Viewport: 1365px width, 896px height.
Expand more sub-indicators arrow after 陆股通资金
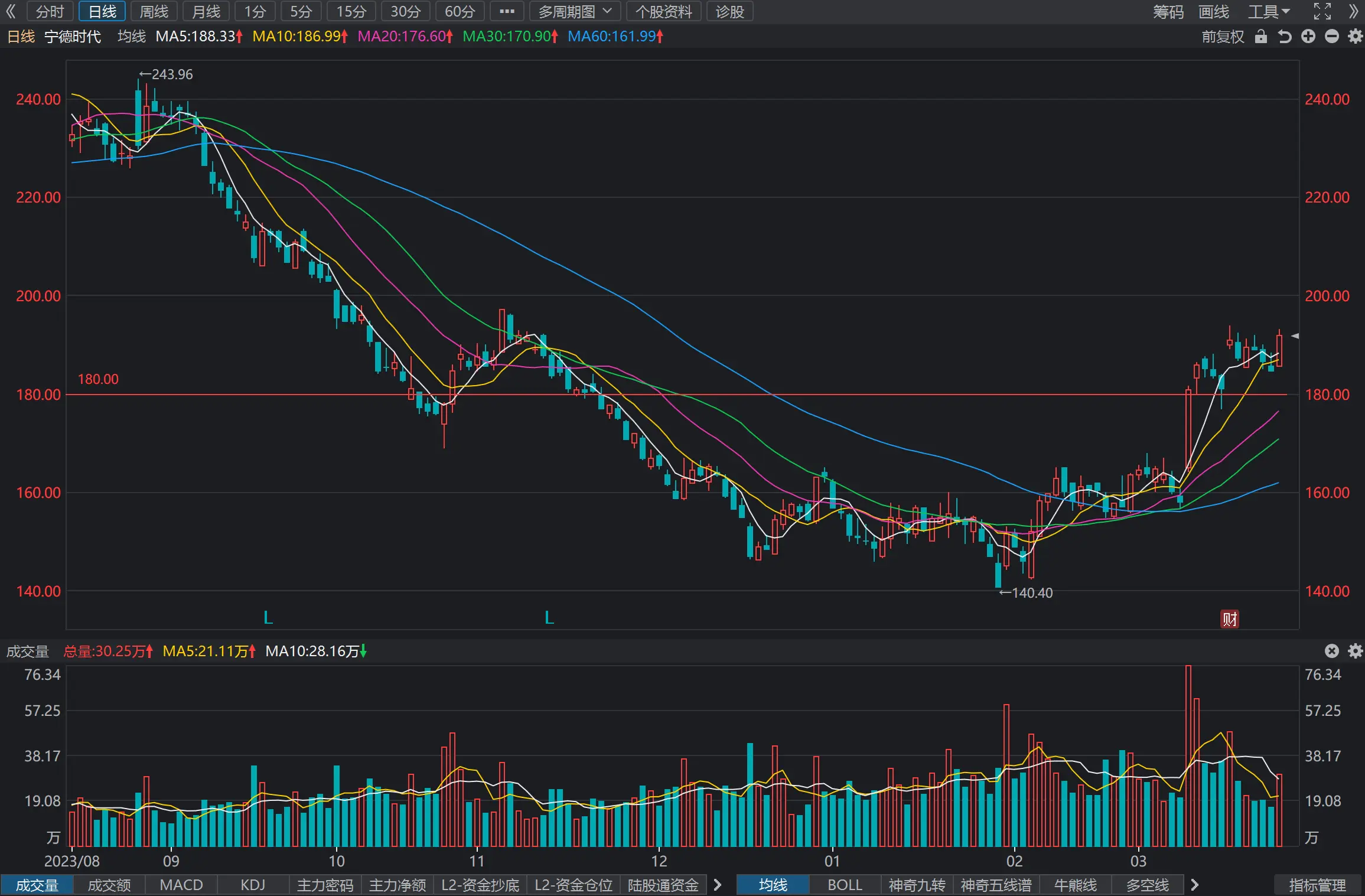click(x=718, y=885)
